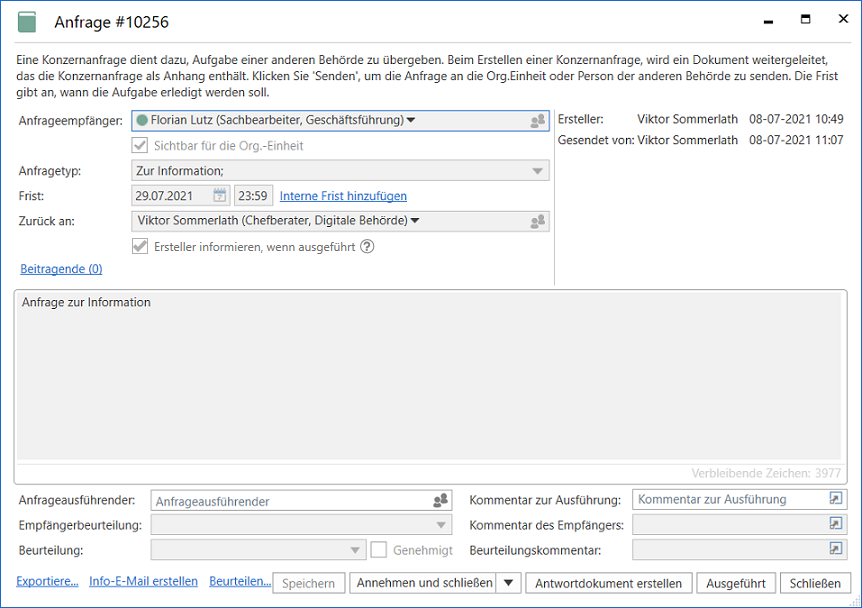The width and height of the screenshot is (862, 608).
Task: Click help icon beside Ersteller informieren
Action: 367,246
